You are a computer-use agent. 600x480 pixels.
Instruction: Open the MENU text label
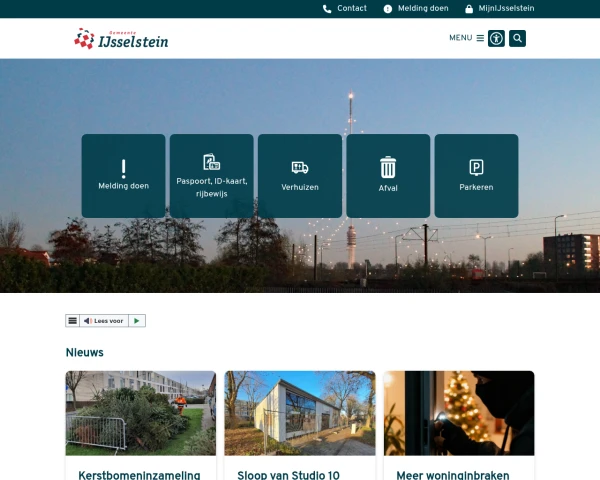[461, 38]
